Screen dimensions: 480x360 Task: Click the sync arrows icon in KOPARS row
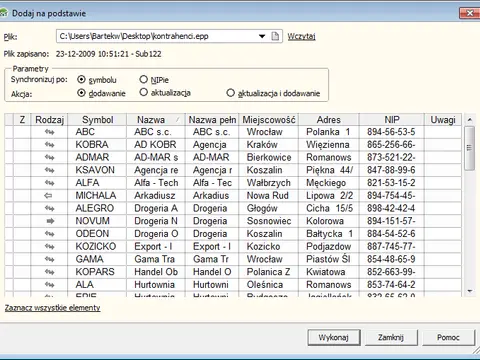[49, 272]
